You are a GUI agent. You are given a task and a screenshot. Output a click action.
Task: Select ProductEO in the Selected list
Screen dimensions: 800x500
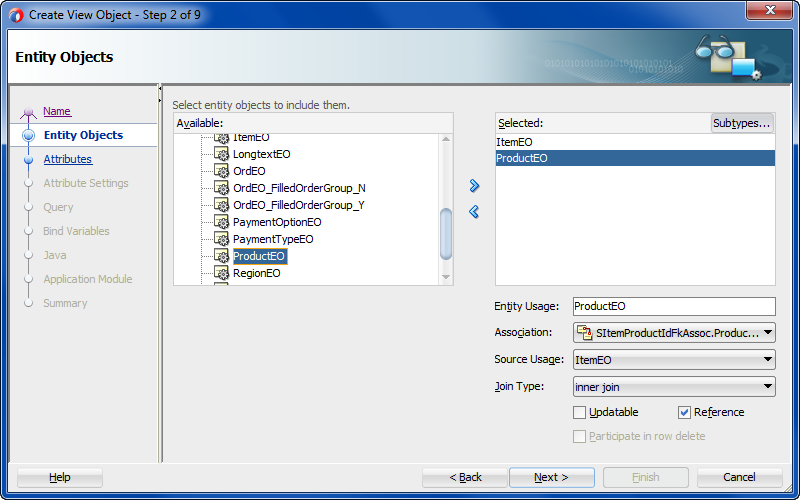click(635, 158)
